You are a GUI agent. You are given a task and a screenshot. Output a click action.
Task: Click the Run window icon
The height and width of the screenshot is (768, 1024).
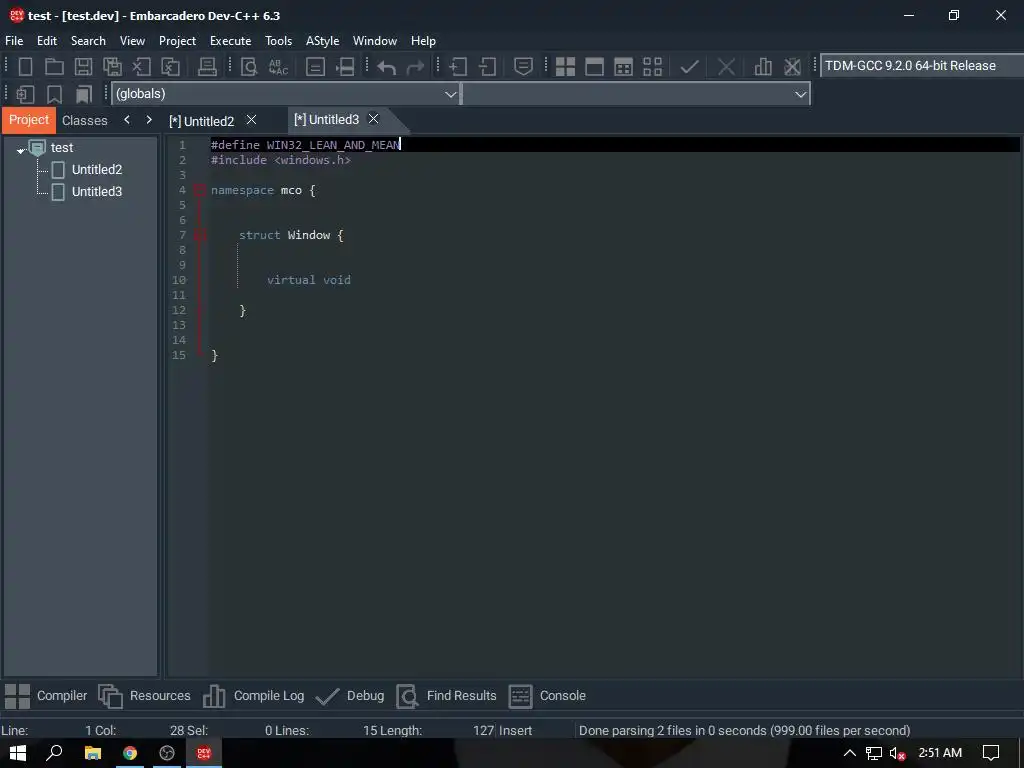[594, 67]
